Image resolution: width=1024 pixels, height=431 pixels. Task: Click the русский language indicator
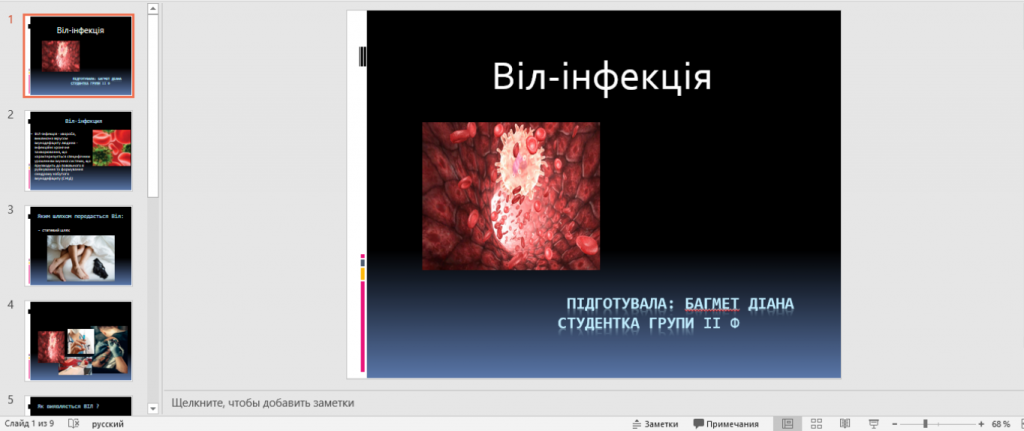click(x=108, y=424)
